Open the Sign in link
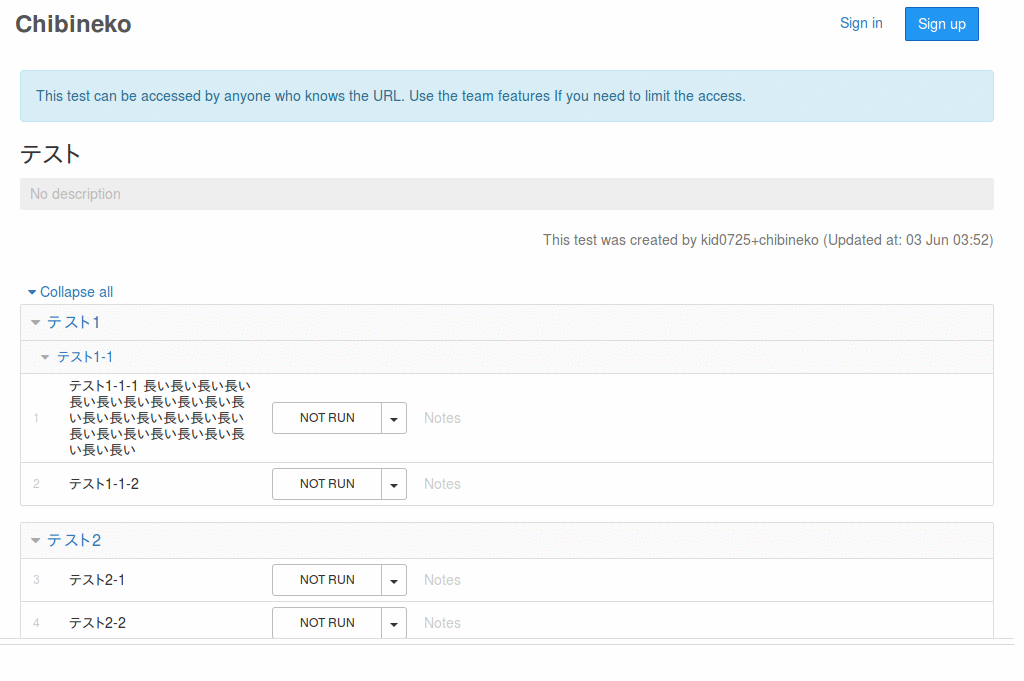The height and width of the screenshot is (681, 1024). (x=860, y=23)
